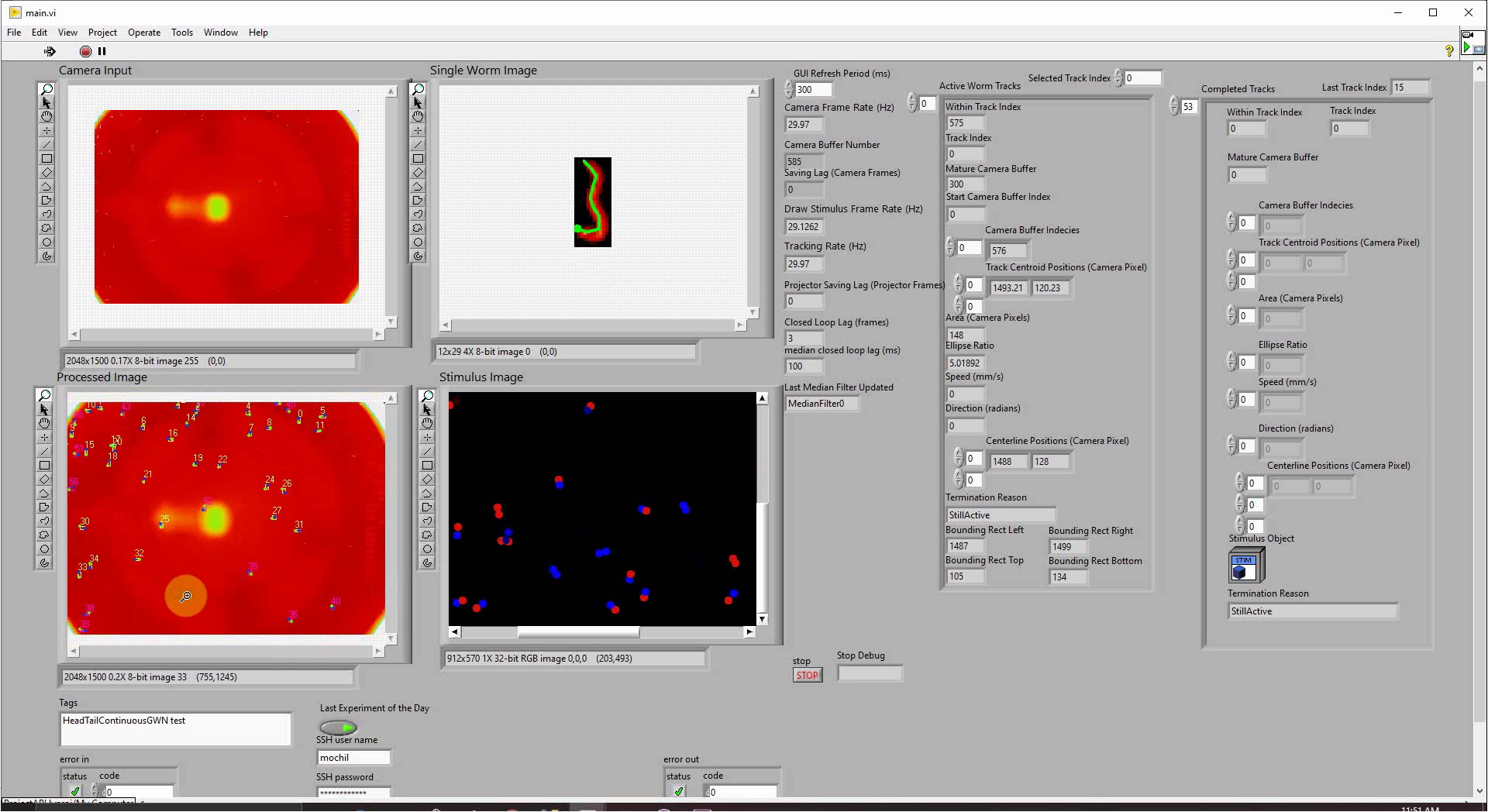Click the Stimulus Image horizontal scrollbar thumb
This screenshot has height=812, width=1488.
tap(578, 632)
